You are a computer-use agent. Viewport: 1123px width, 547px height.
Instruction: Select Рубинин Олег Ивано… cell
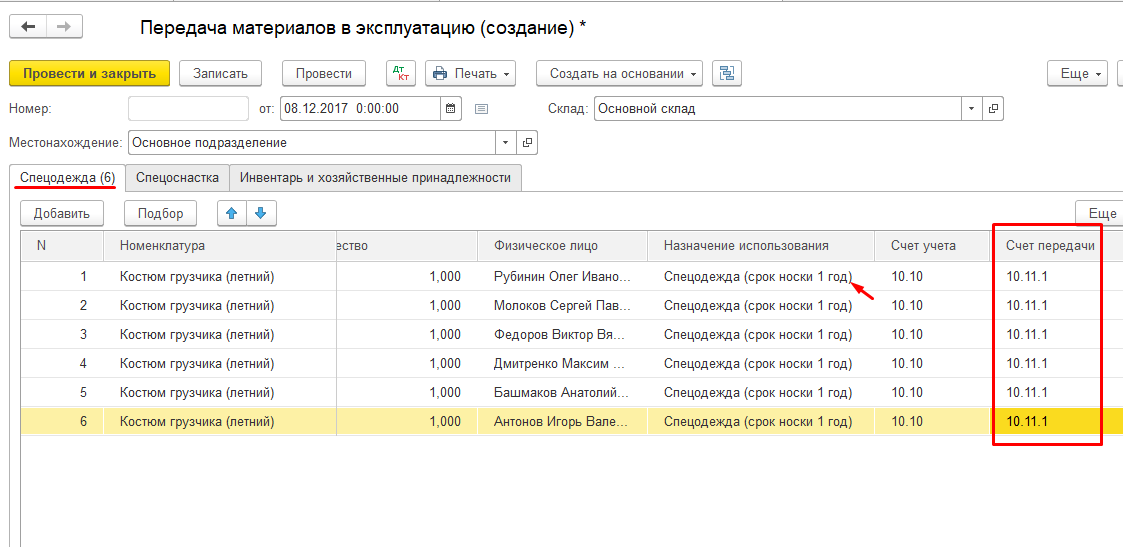point(562,276)
